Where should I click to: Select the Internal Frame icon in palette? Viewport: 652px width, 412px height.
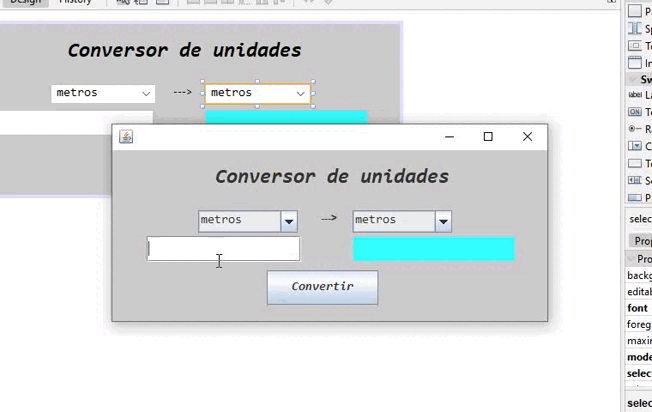pos(635,63)
